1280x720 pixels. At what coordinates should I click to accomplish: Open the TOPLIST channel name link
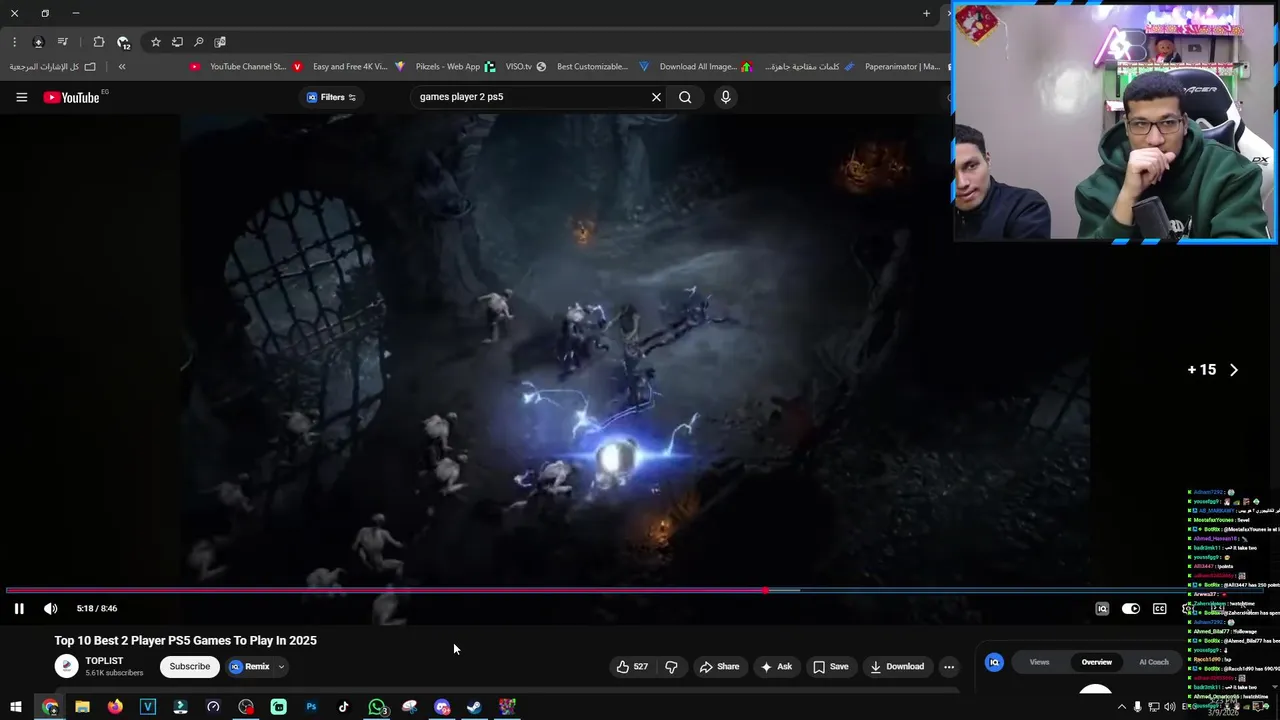pyautogui.click(x=104, y=661)
